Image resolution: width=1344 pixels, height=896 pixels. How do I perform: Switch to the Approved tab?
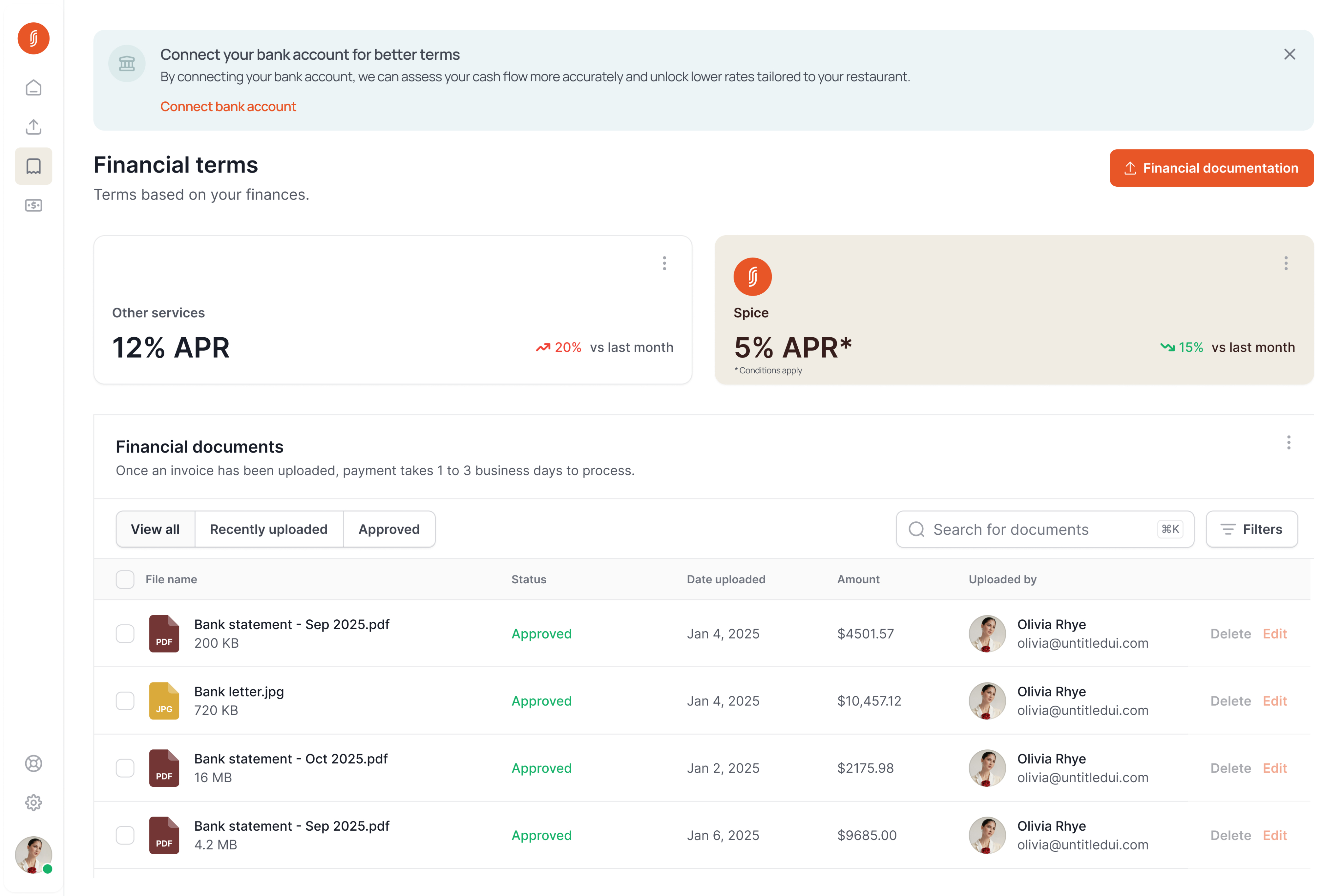pyautogui.click(x=388, y=529)
